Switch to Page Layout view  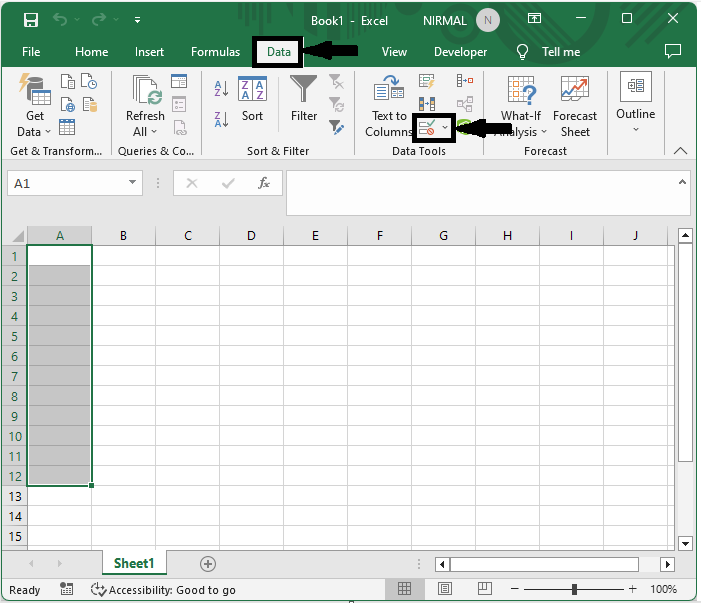(445, 590)
